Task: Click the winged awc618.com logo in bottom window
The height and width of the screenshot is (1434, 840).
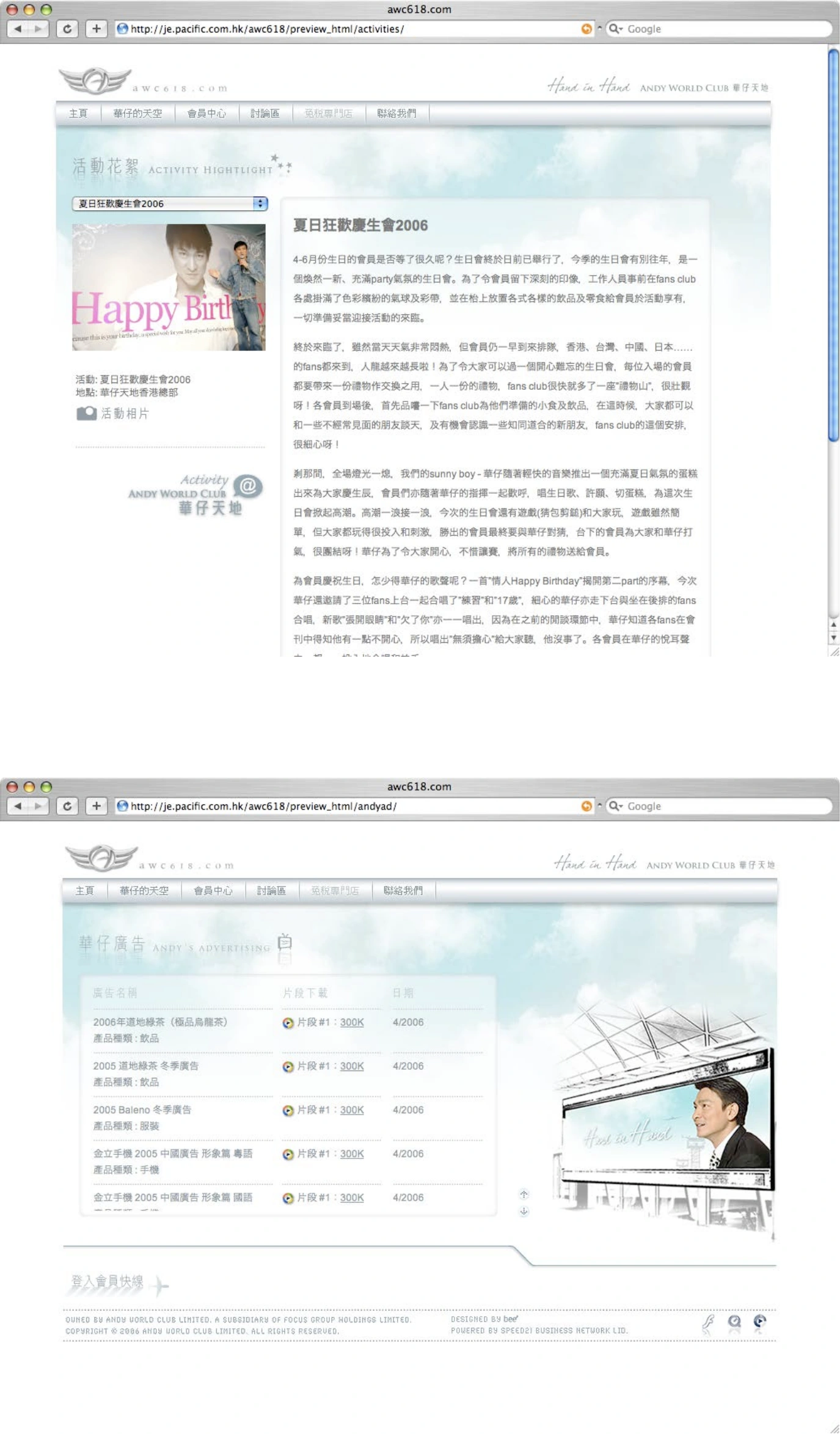Action: 102,858
